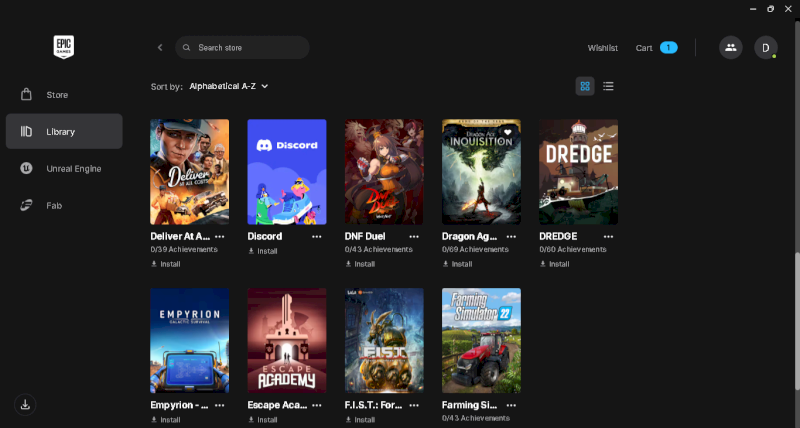The height and width of the screenshot is (428, 800).
Task: Open the Discord cover thumbnail
Action: point(287,172)
